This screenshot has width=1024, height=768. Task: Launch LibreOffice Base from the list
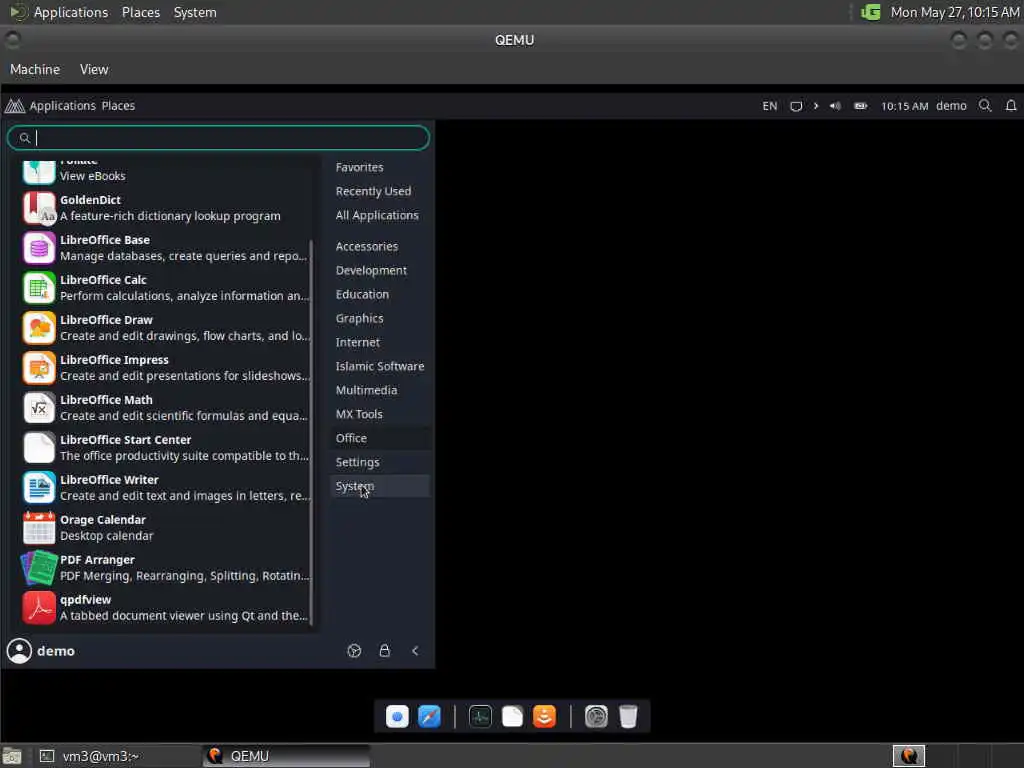pos(166,248)
